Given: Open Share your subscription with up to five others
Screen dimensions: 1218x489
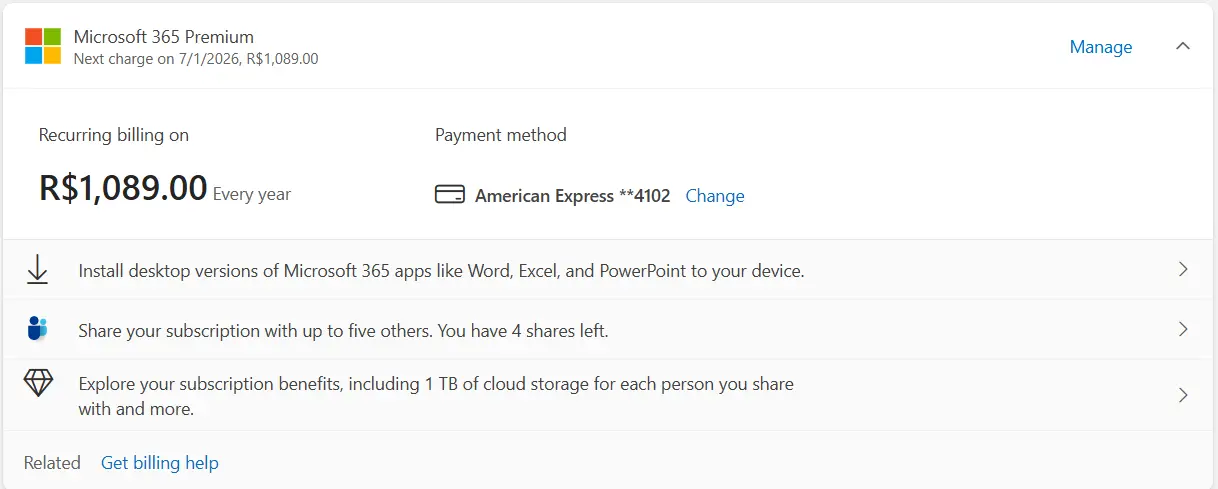Looking at the screenshot, I should [x=343, y=330].
